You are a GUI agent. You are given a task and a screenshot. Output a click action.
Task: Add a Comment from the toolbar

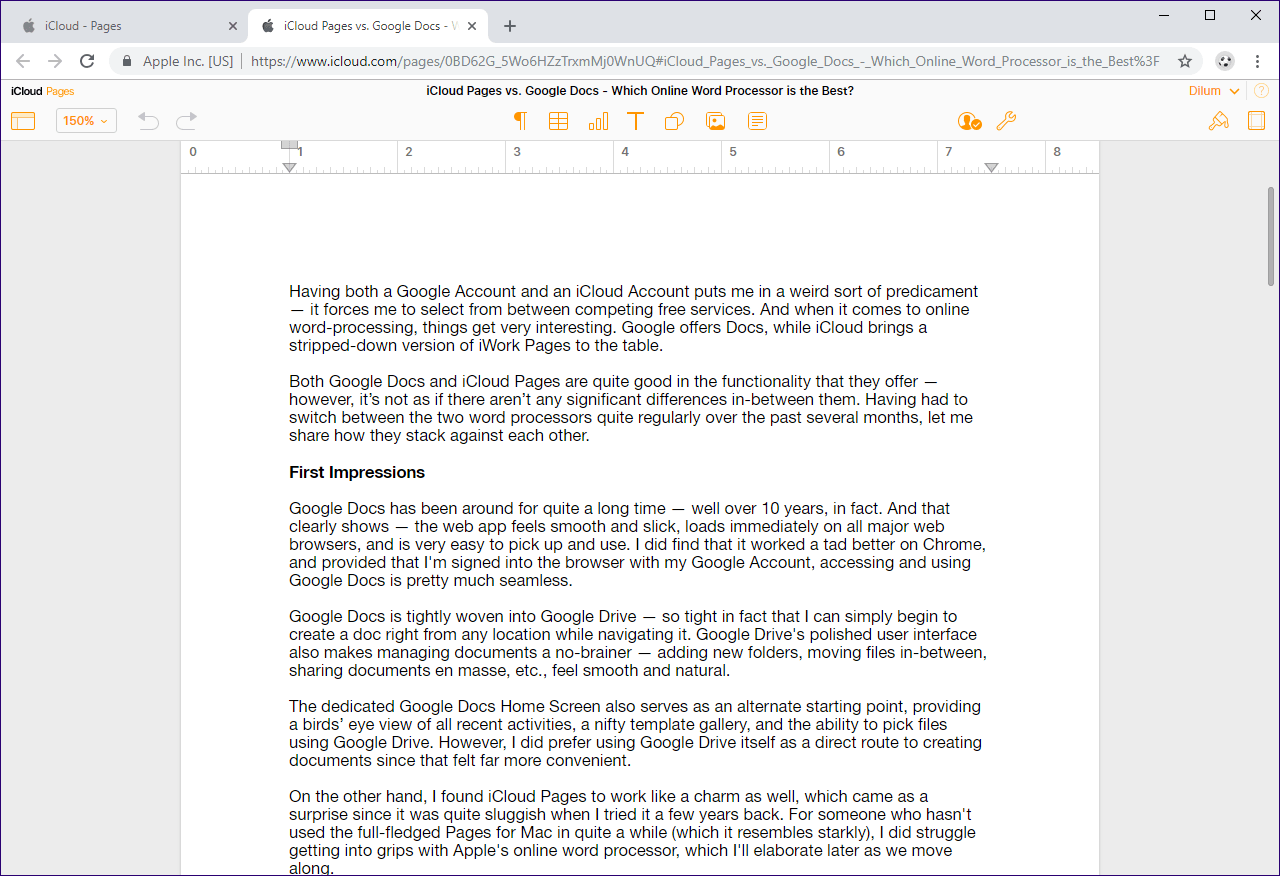757,121
